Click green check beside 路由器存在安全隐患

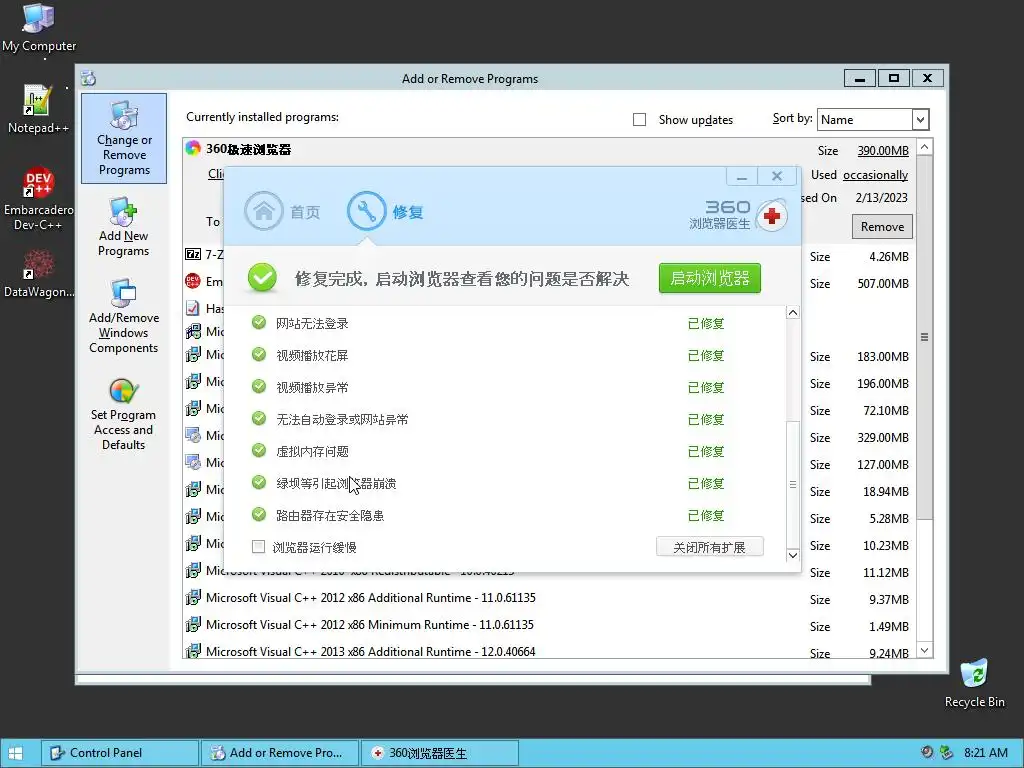(259, 514)
